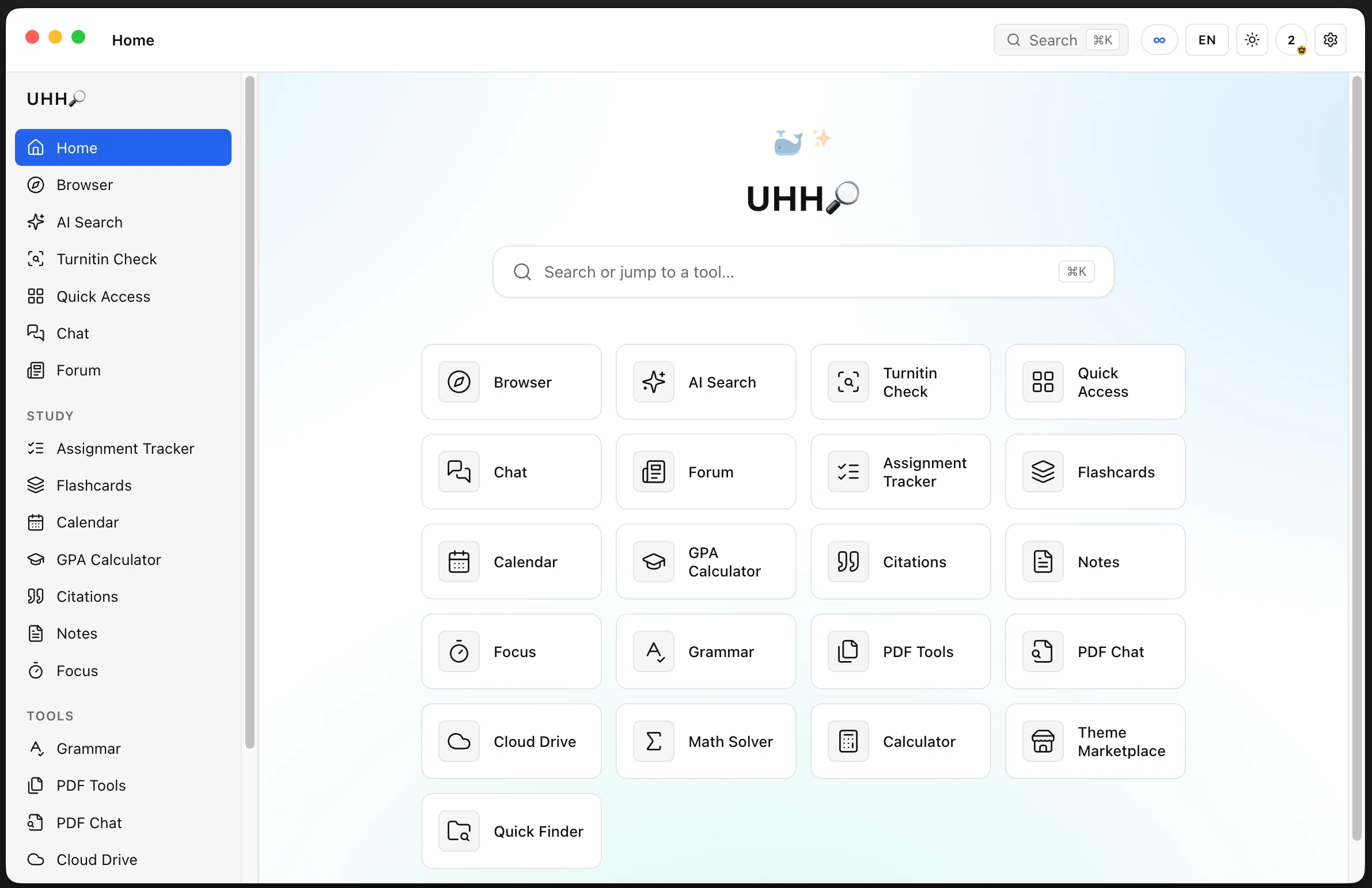Image resolution: width=1372 pixels, height=888 pixels.
Task: Open the EN language selector
Action: 1207,40
